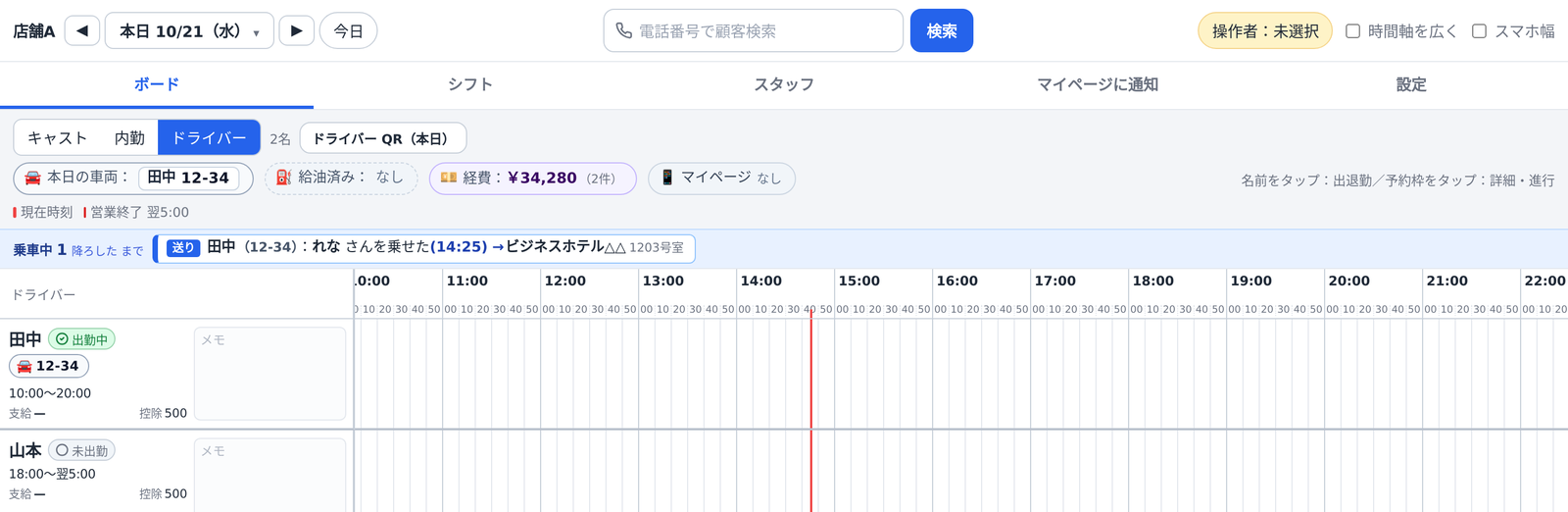Click 12:00 header on timeline

[565, 281]
